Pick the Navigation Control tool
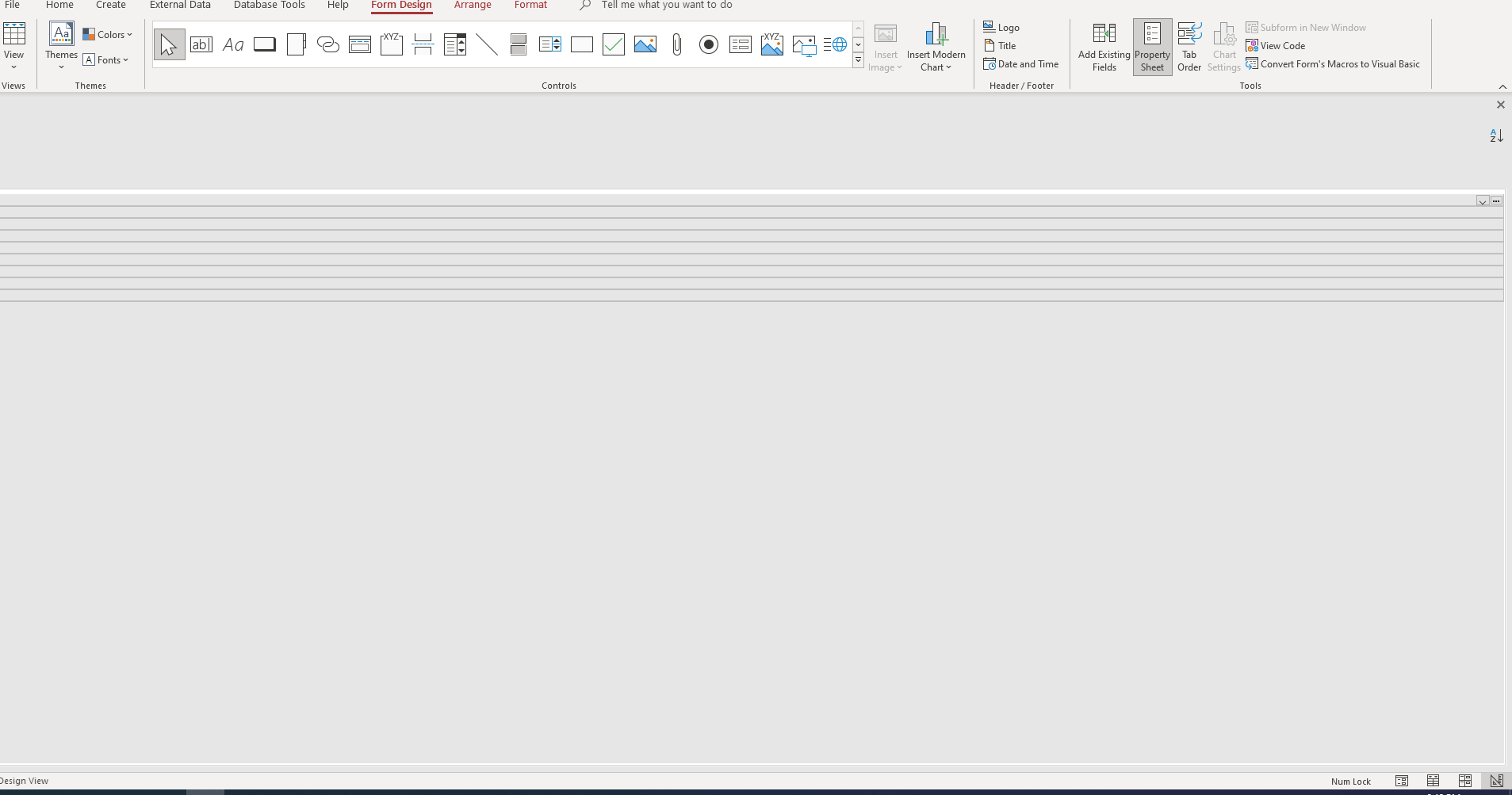Screen dimensions: 1512x795 point(360,44)
